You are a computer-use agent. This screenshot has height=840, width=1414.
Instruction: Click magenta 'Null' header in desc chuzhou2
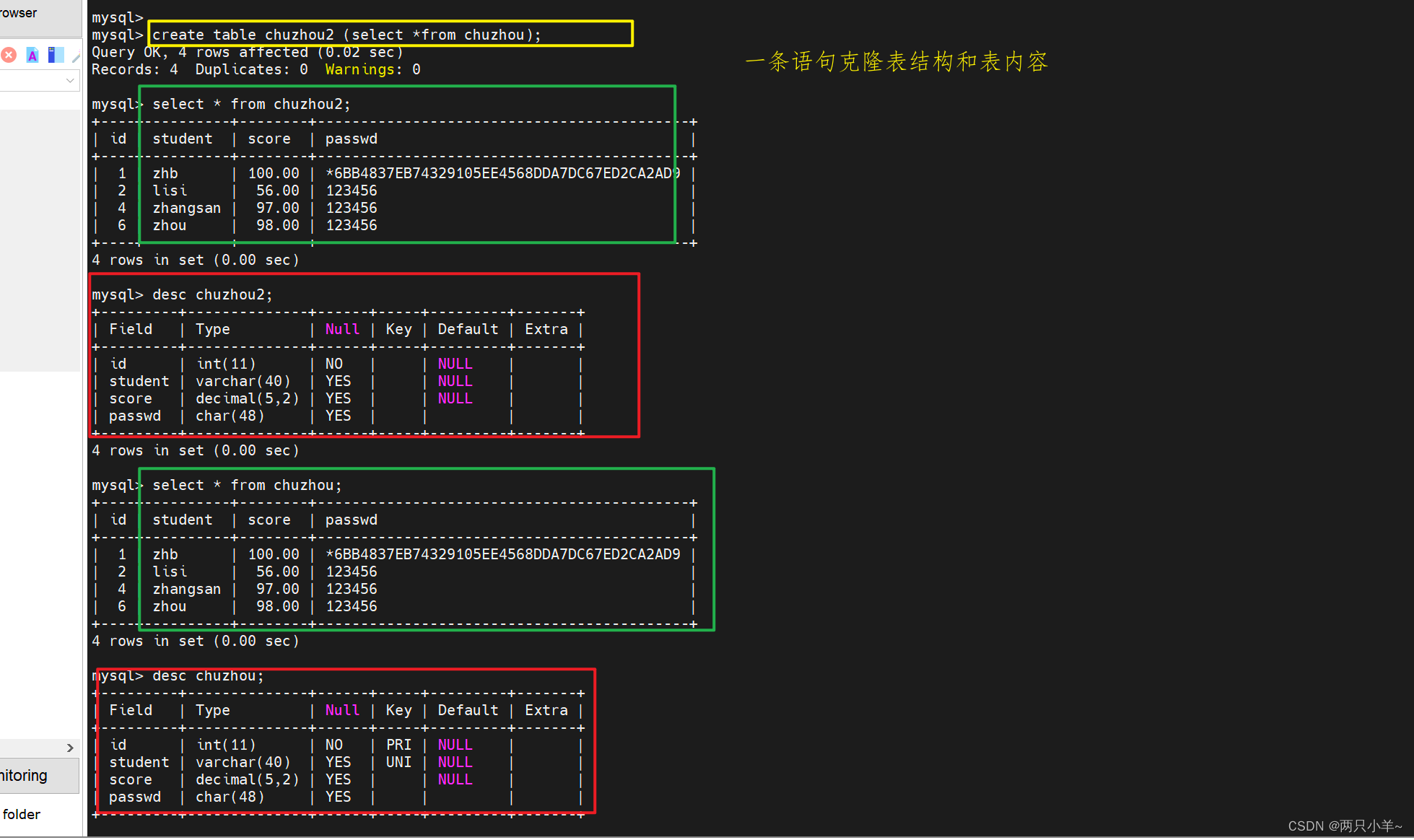(342, 329)
